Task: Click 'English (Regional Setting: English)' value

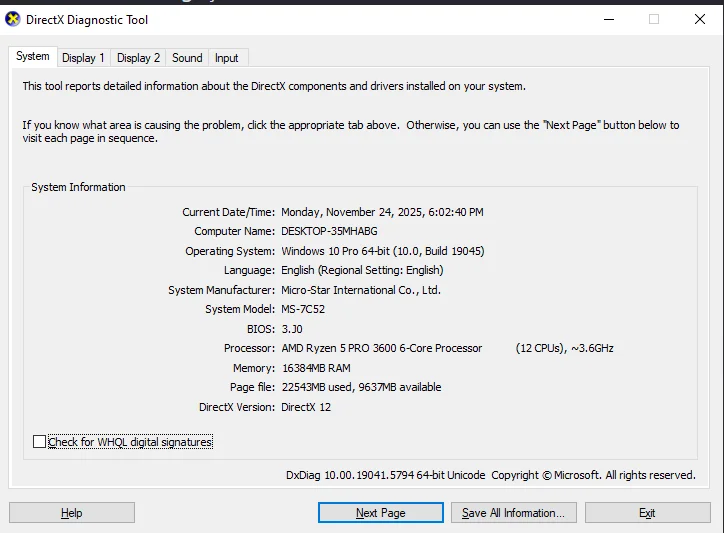Action: [x=362, y=270]
